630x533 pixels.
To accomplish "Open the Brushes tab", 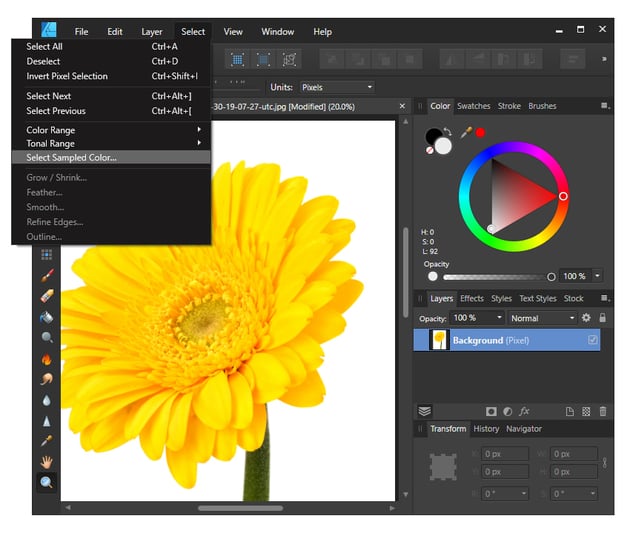I will (542, 106).
